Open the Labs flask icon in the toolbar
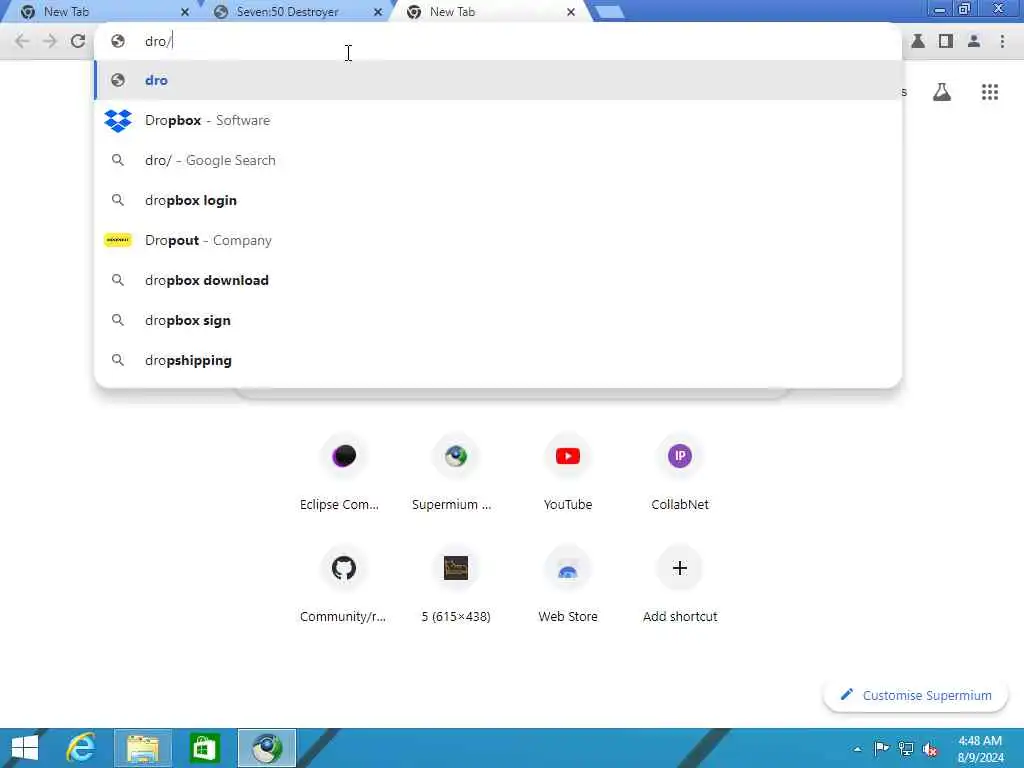 (918, 41)
